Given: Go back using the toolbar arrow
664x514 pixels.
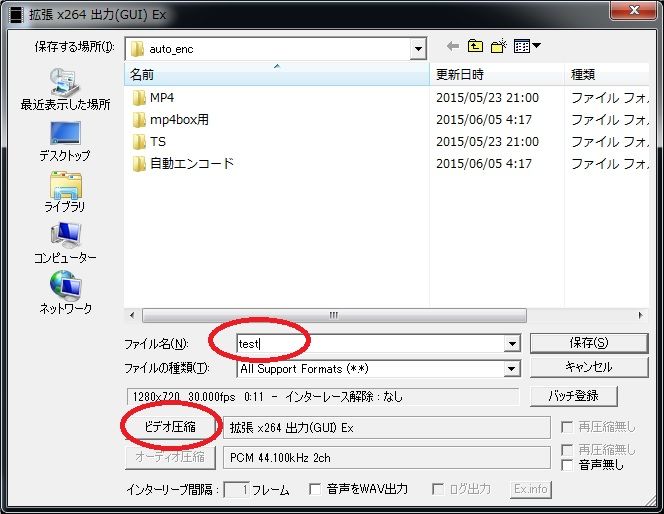Looking at the screenshot, I should point(453,46).
